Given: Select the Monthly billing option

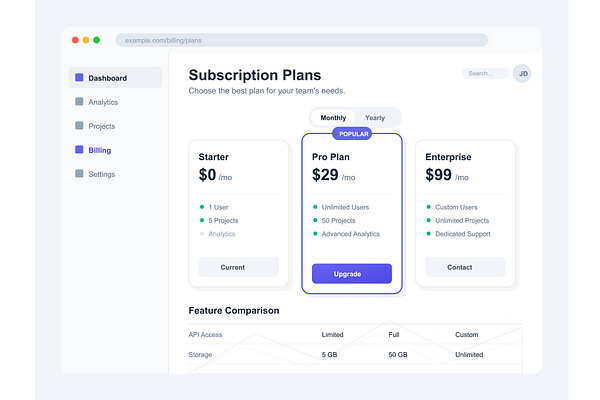Looking at the screenshot, I should pos(333,118).
